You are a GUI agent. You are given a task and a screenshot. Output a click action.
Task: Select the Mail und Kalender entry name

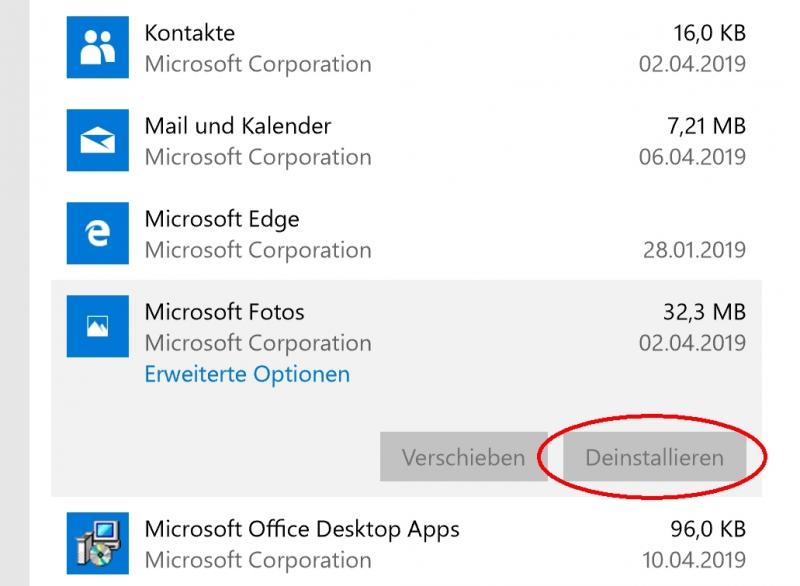click(238, 126)
